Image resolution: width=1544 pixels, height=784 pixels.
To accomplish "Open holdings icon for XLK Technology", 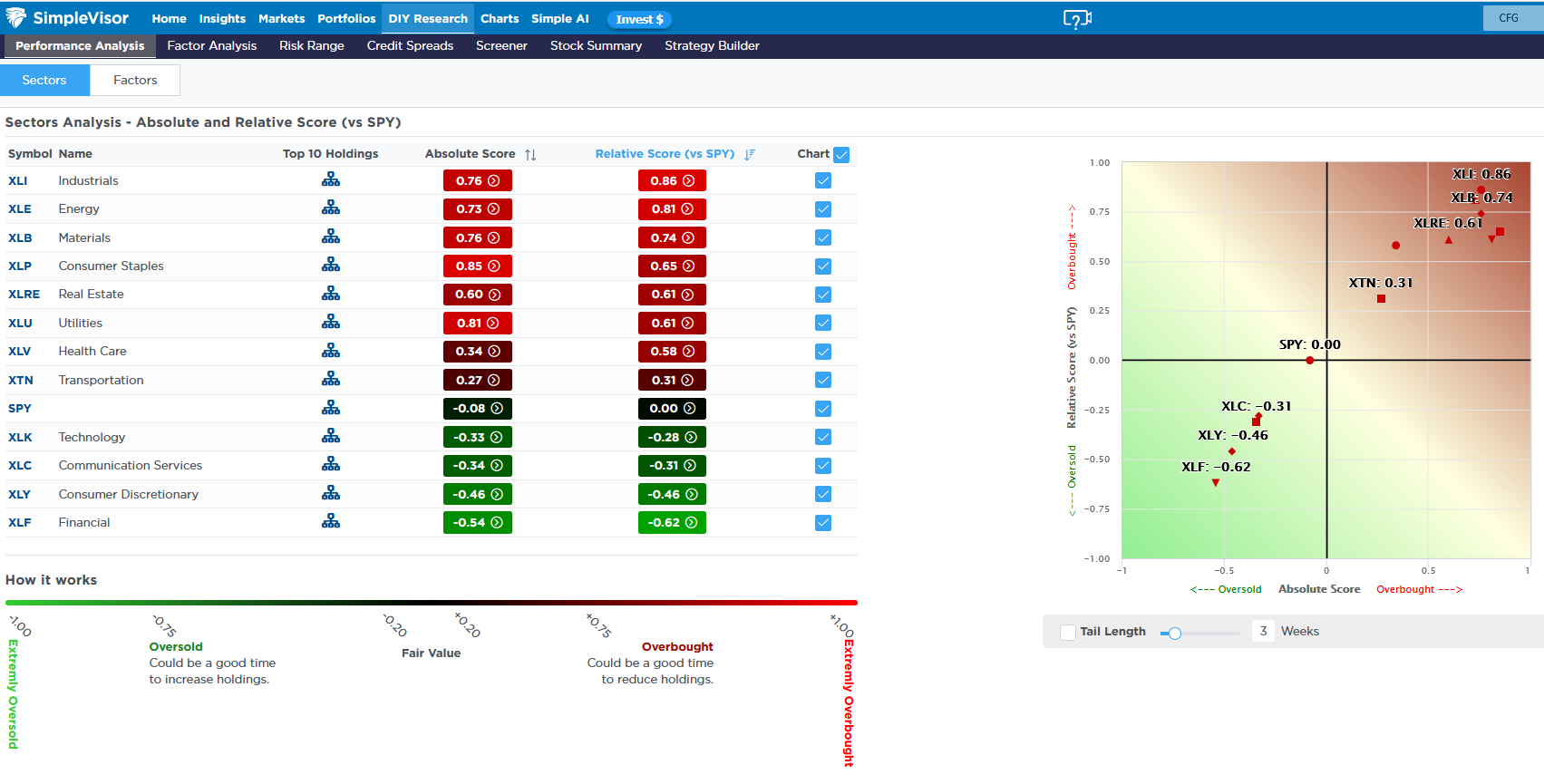I will click(331, 437).
